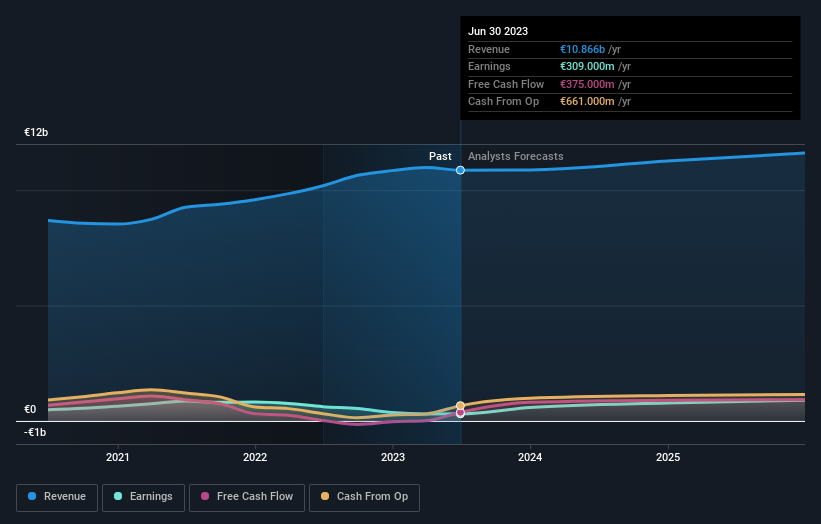821x524 pixels.
Task: Click the Jun 30 2023 tooltip date
Action: (x=498, y=31)
